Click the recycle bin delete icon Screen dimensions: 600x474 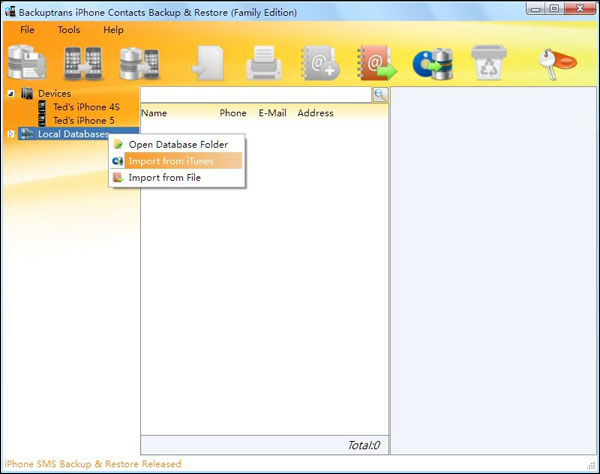tap(489, 62)
